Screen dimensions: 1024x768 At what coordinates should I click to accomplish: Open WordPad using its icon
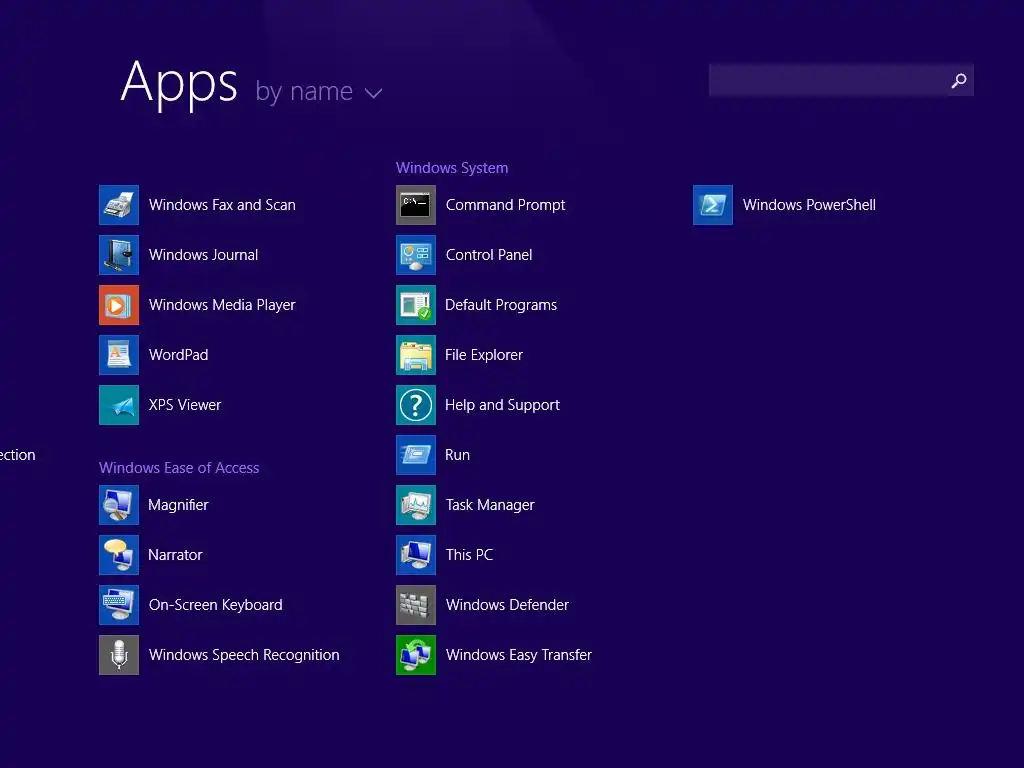[119, 355]
